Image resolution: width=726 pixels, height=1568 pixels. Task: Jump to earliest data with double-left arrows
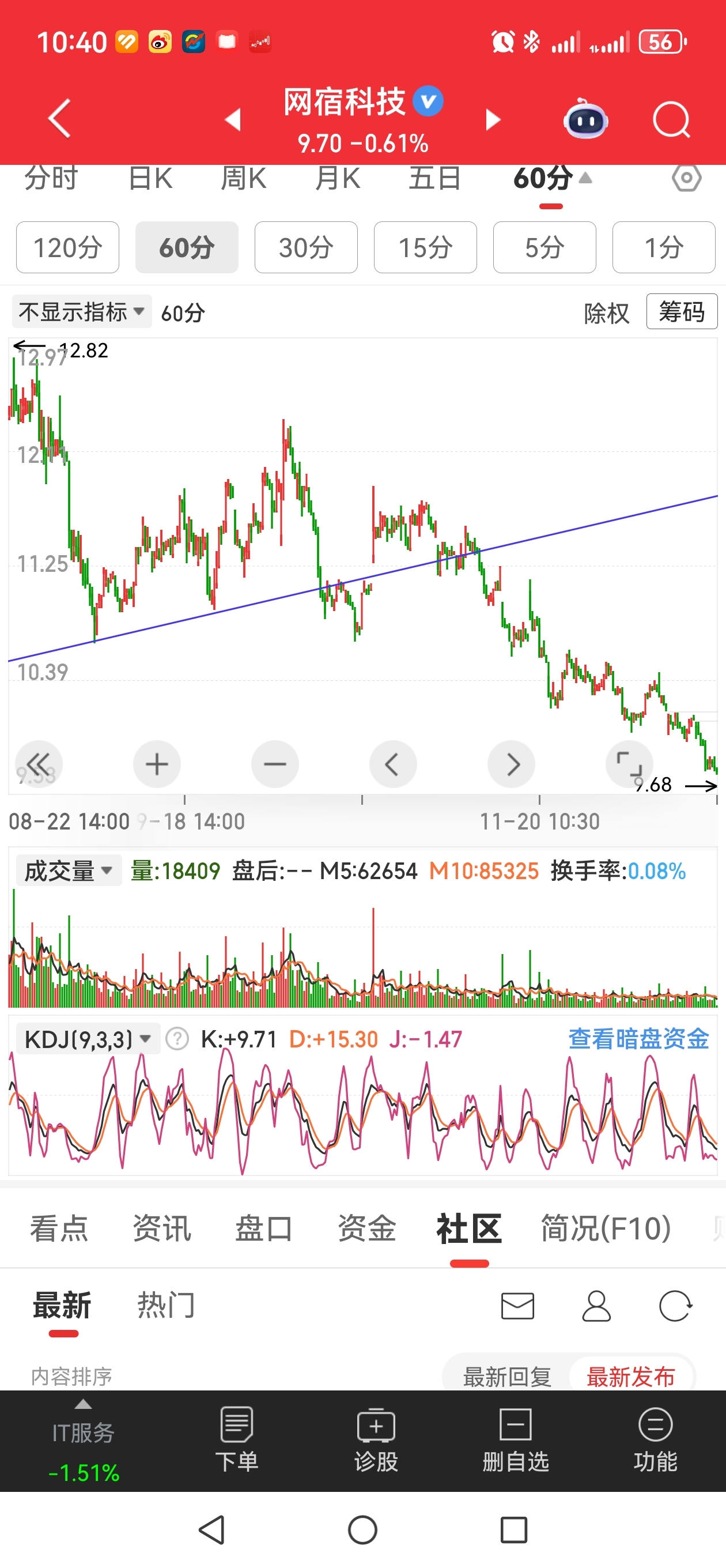click(39, 764)
